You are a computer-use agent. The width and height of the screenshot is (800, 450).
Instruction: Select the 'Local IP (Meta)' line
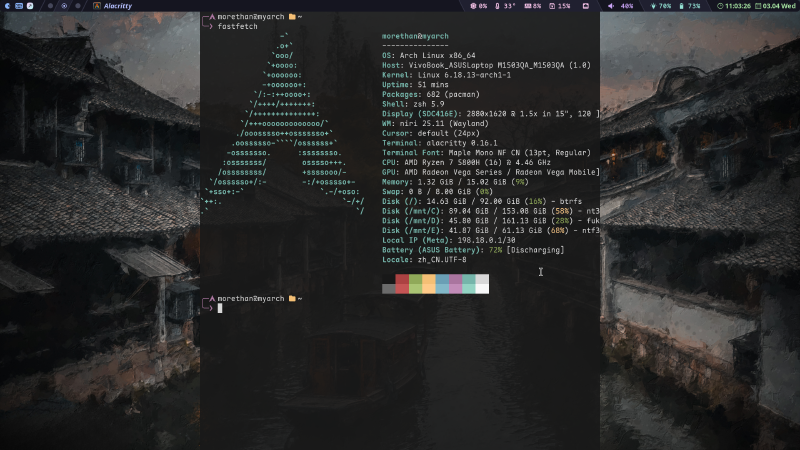tap(448, 240)
